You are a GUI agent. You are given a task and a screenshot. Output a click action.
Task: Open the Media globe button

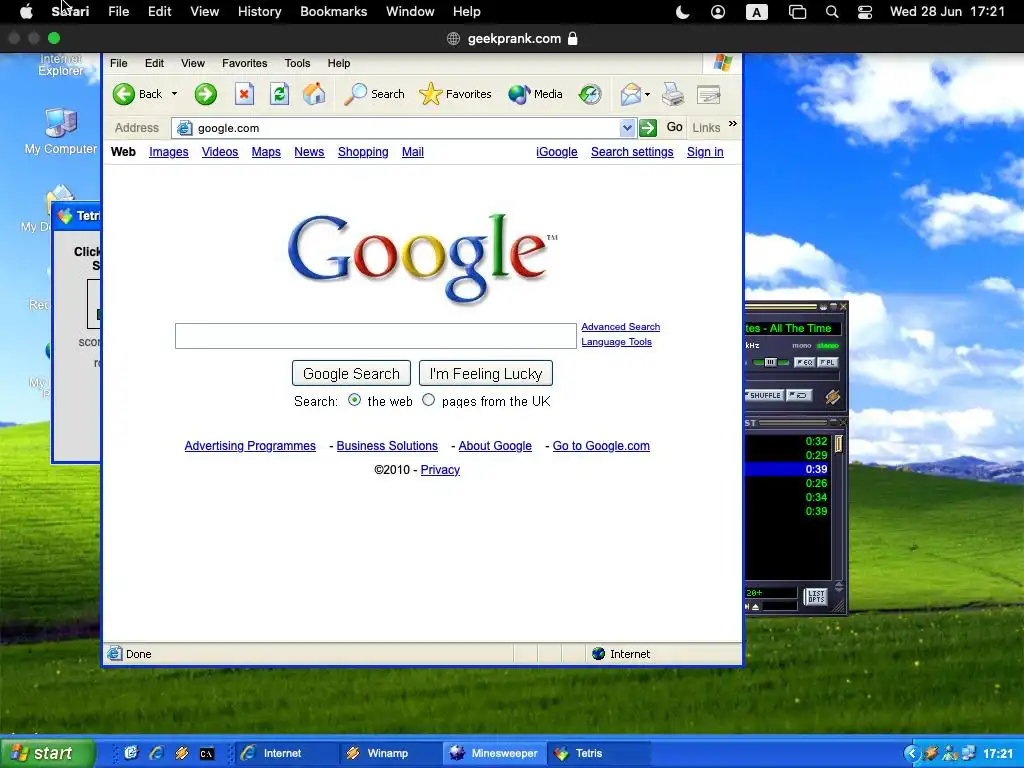point(519,94)
